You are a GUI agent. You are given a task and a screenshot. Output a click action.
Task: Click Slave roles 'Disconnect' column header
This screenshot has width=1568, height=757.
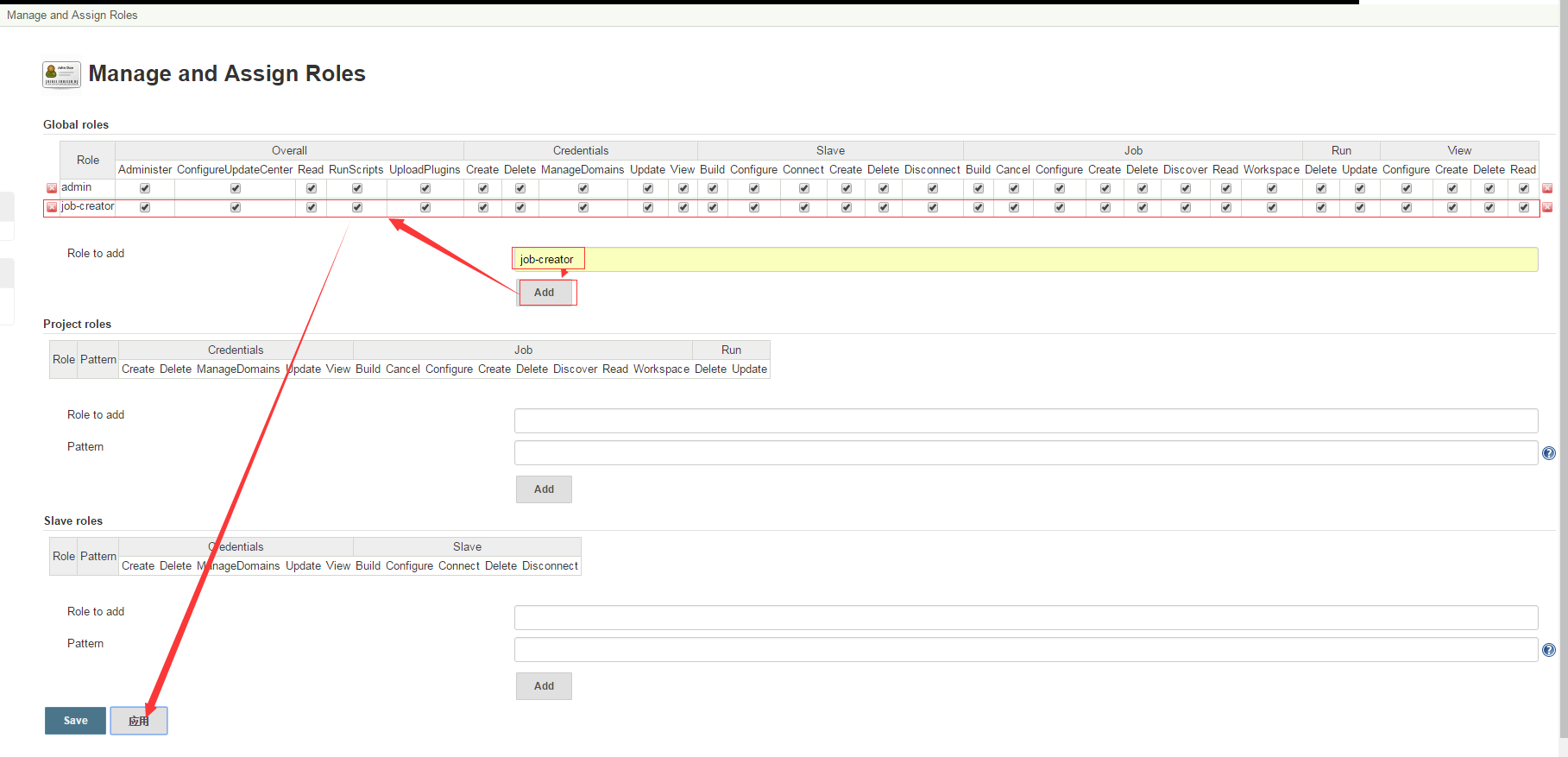550,566
